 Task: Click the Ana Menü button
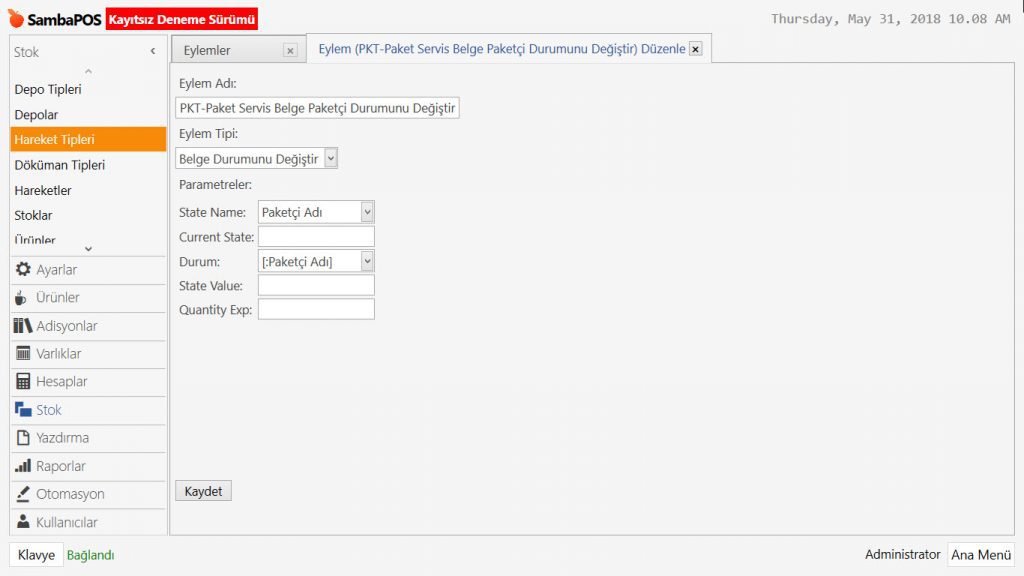click(x=980, y=555)
